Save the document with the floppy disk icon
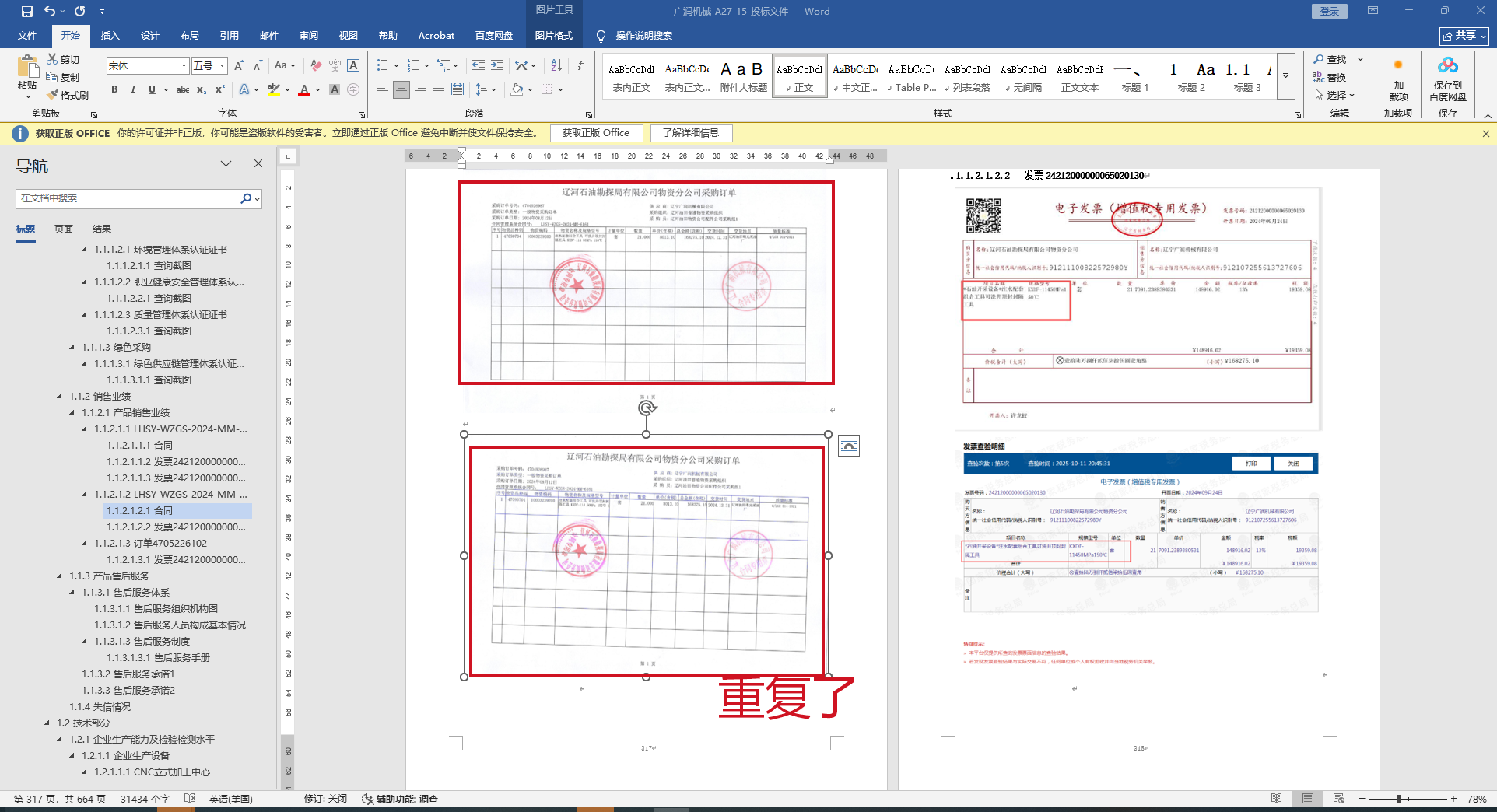Viewport: 1497px width, 812px height. tap(27, 12)
